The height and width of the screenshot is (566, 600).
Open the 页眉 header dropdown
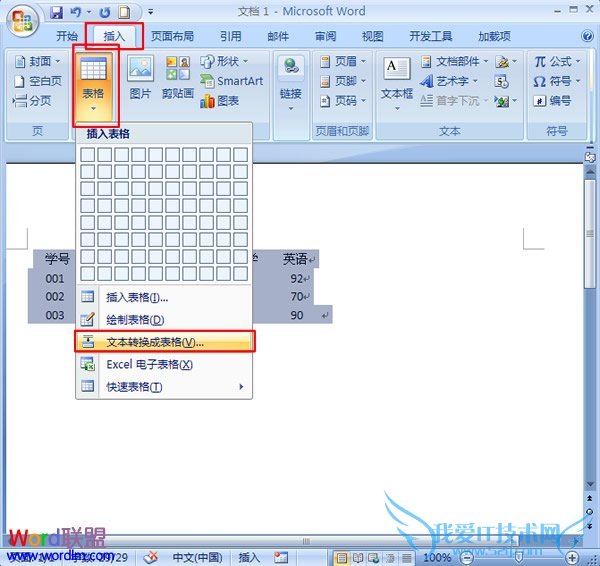coord(343,61)
